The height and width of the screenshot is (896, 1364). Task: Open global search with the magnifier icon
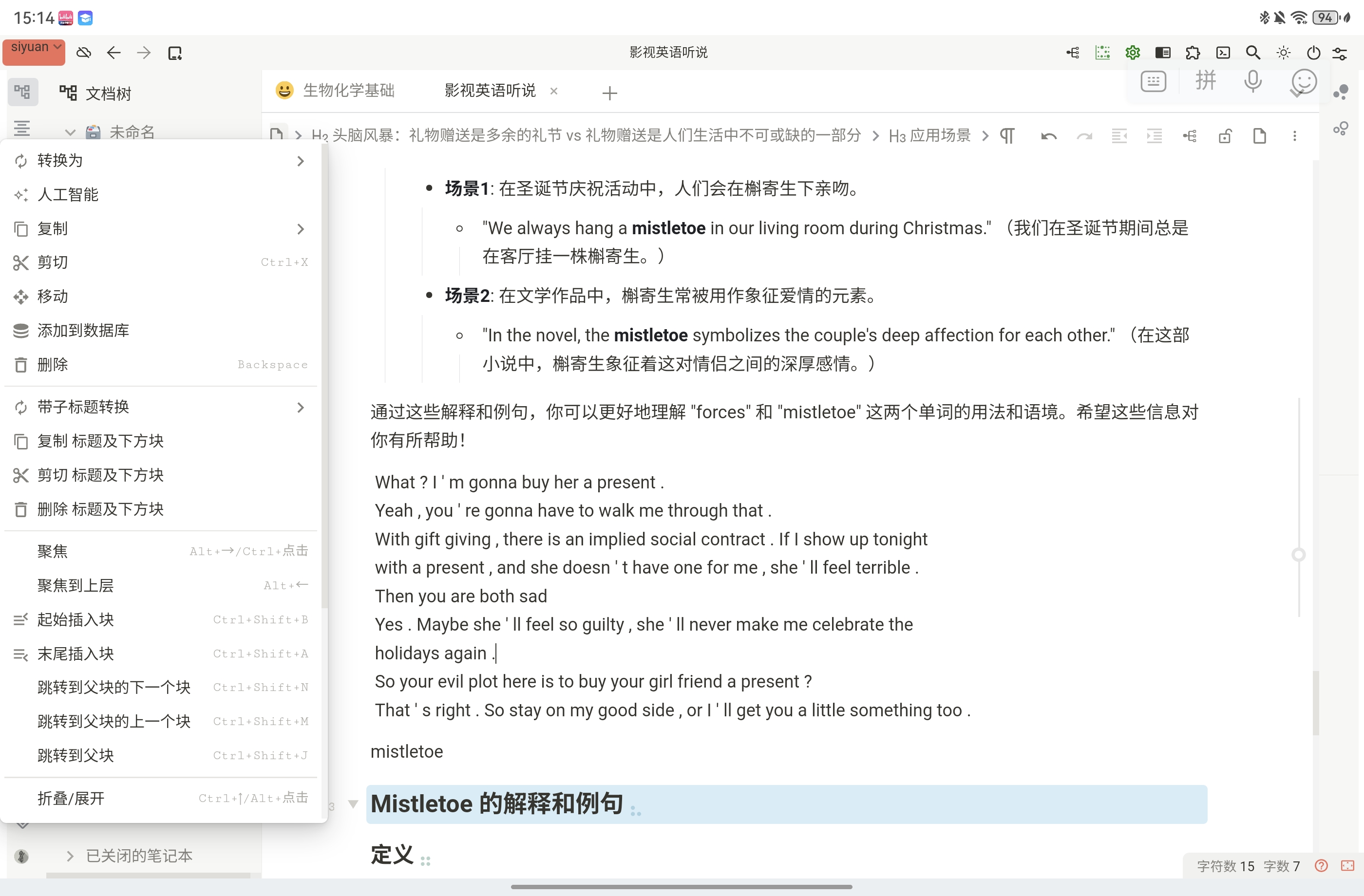pos(1252,52)
